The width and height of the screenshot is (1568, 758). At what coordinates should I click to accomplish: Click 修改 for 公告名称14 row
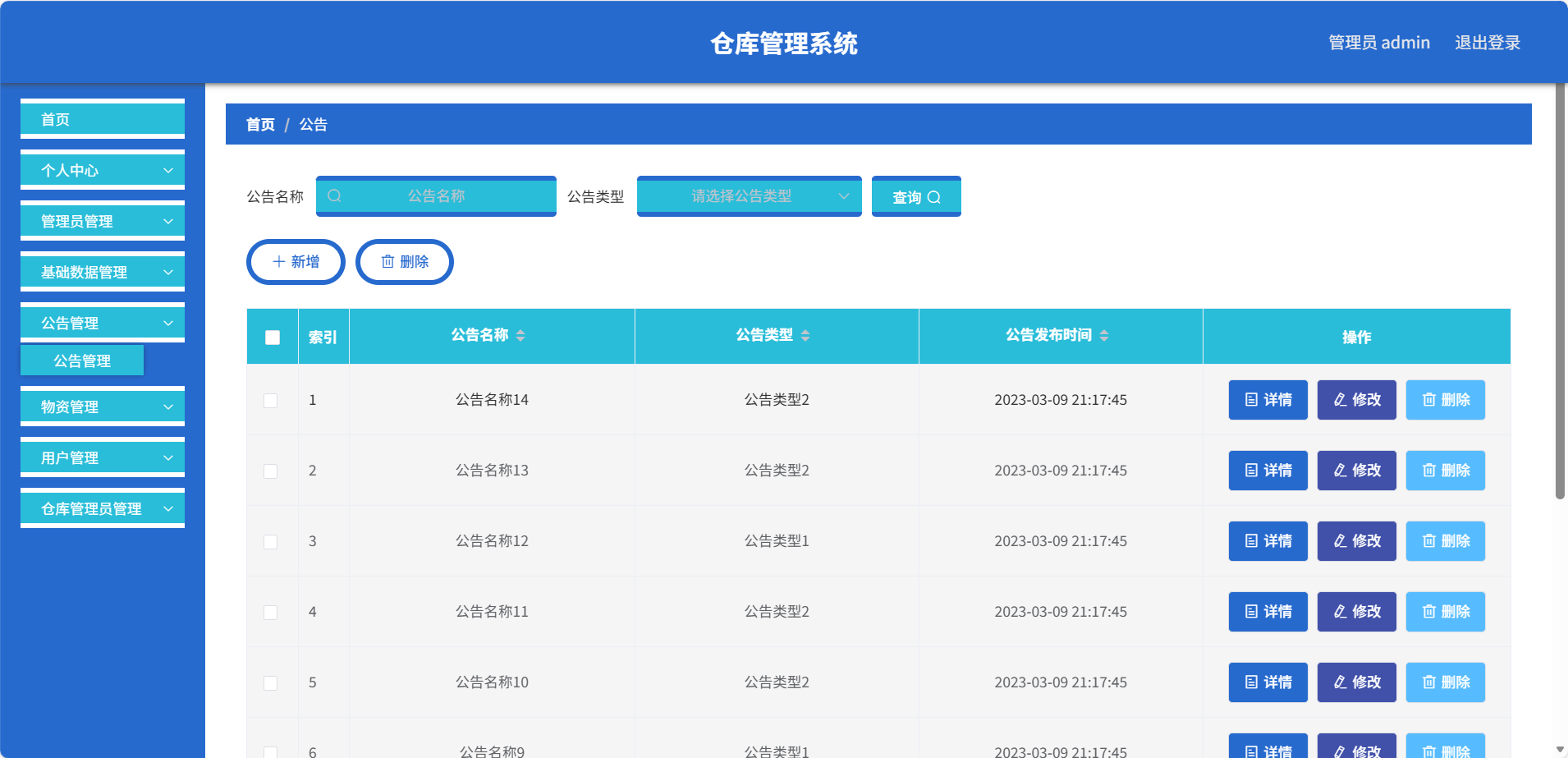coord(1357,400)
